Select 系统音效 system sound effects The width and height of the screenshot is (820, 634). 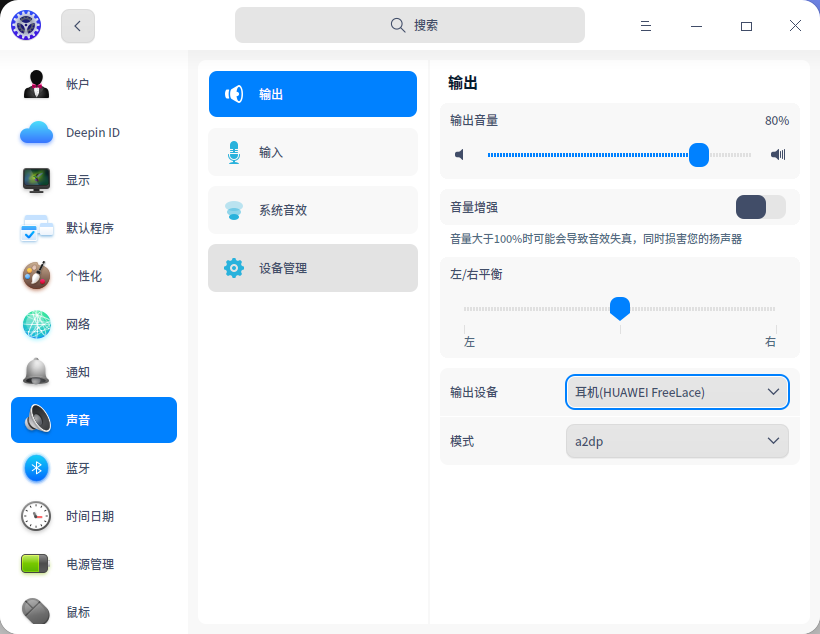click(x=312, y=210)
